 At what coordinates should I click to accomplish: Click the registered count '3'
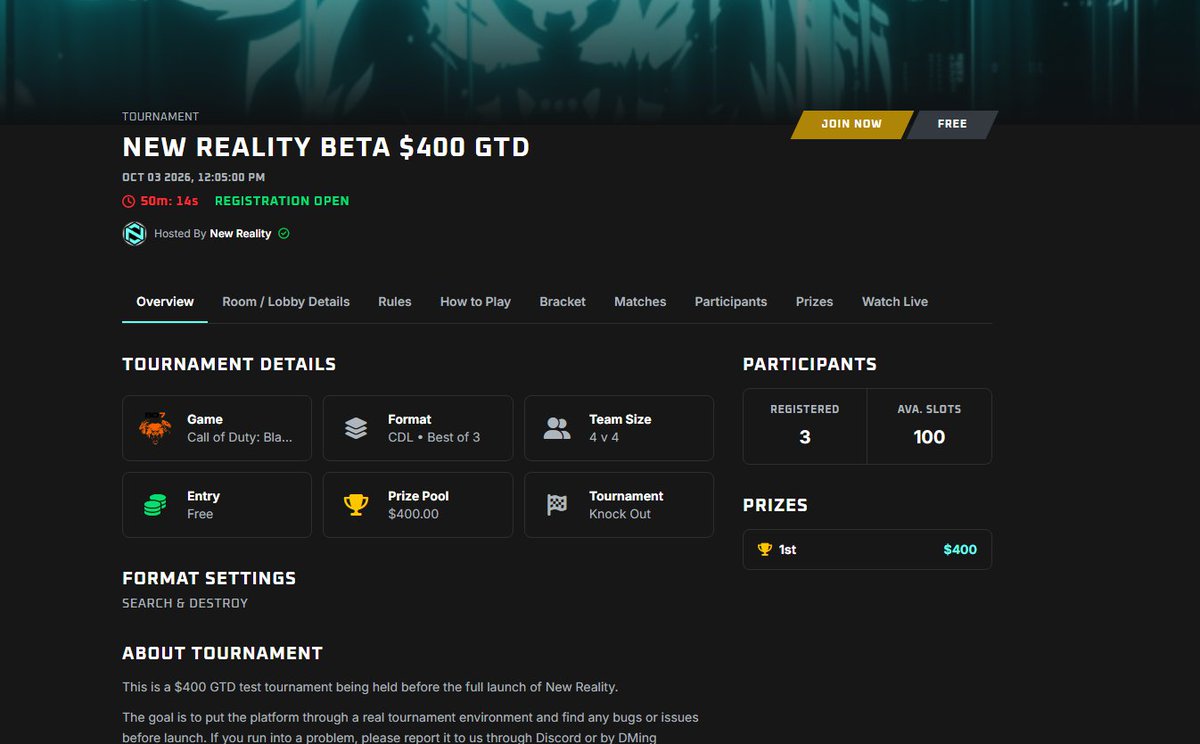(x=805, y=437)
